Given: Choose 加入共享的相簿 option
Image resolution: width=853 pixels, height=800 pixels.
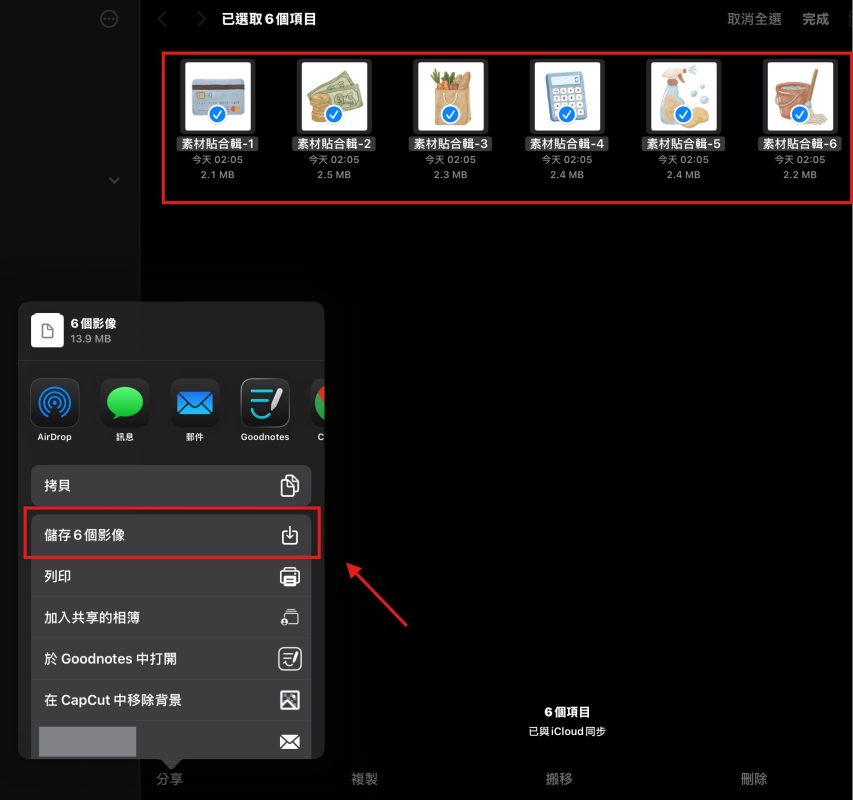Looking at the screenshot, I should coord(171,618).
